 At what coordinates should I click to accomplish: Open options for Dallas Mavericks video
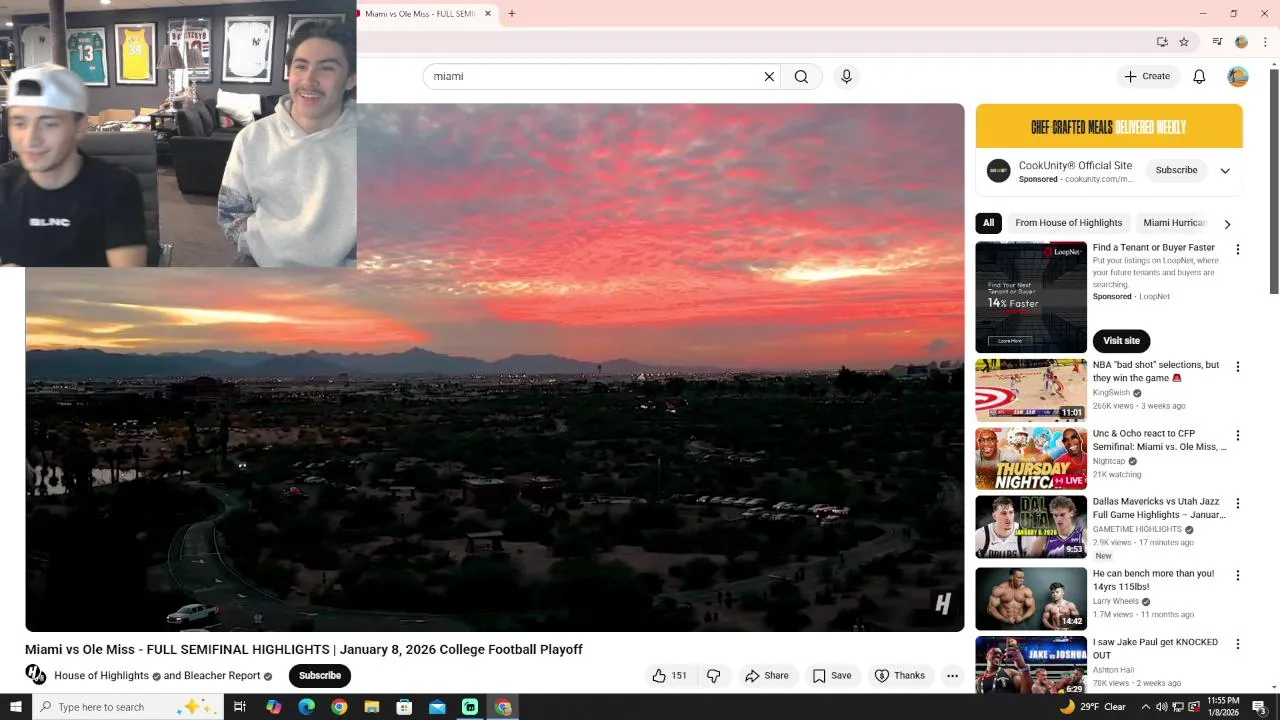tap(1237, 504)
